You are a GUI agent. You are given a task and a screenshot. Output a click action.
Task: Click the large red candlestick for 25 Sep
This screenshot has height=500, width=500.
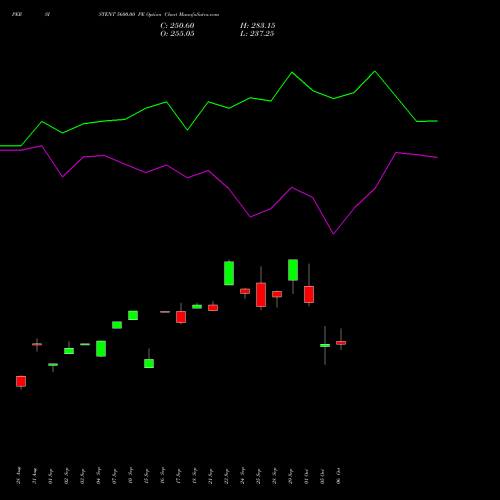pyautogui.click(x=261, y=295)
